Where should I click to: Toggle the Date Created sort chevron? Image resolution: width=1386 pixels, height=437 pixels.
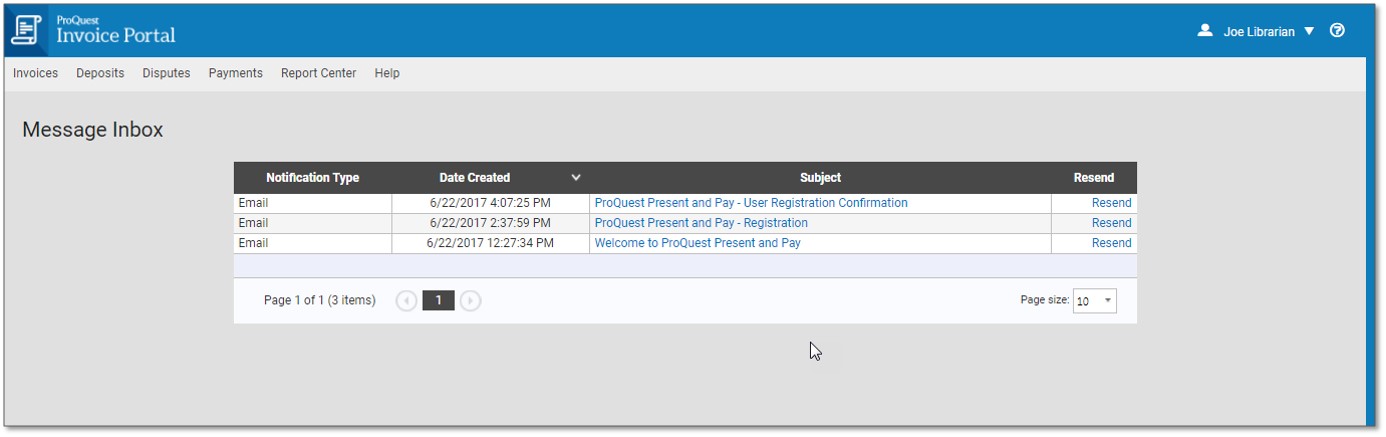pos(576,178)
